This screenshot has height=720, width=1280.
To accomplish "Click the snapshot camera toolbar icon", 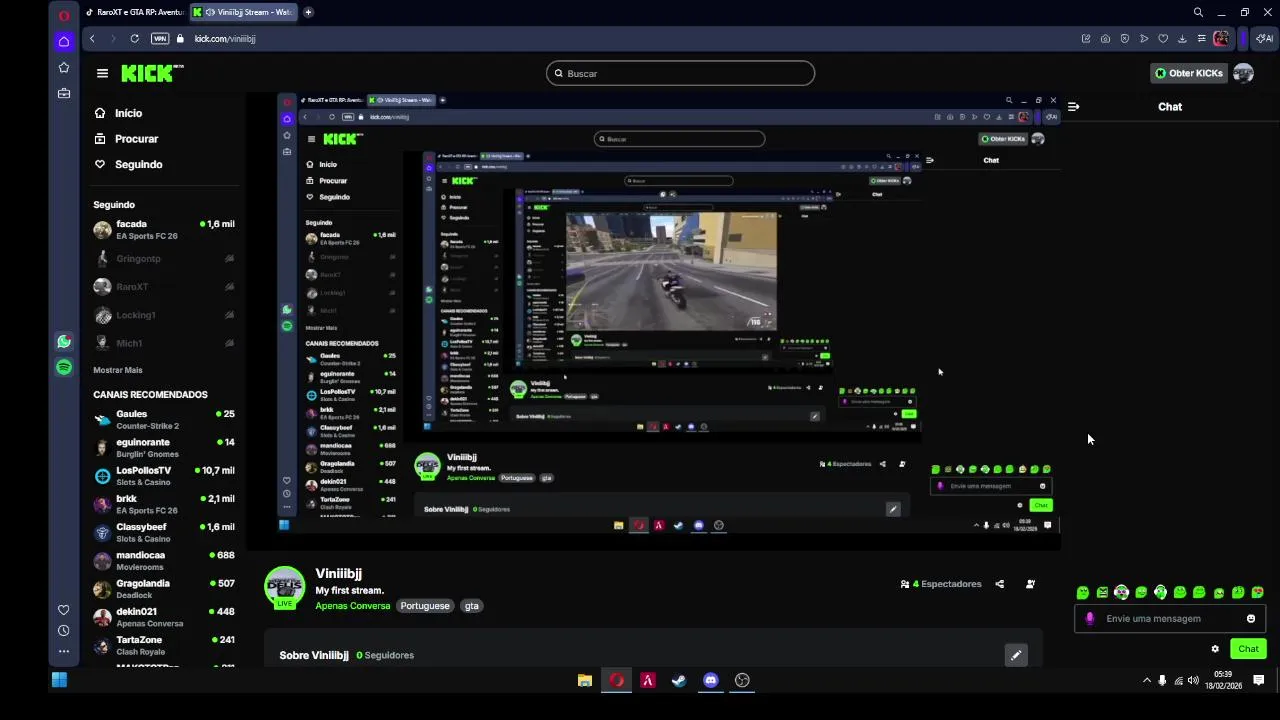I will pos(1105,39).
